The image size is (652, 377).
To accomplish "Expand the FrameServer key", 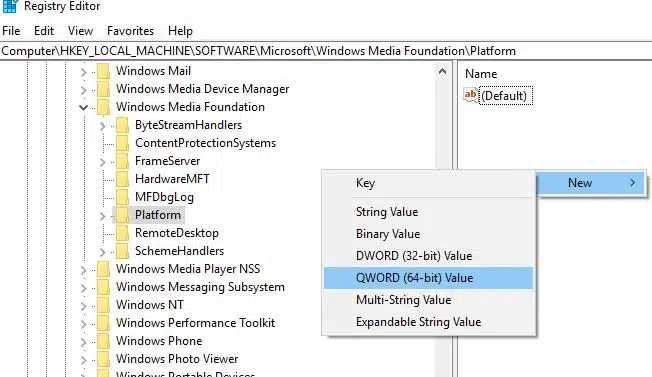I will [x=103, y=162].
